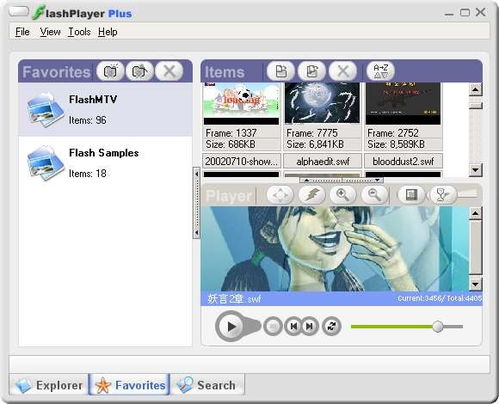Image resolution: width=499 pixels, height=404 pixels.
Task: Delete favorite using X in Favorites header
Action: click(x=169, y=71)
